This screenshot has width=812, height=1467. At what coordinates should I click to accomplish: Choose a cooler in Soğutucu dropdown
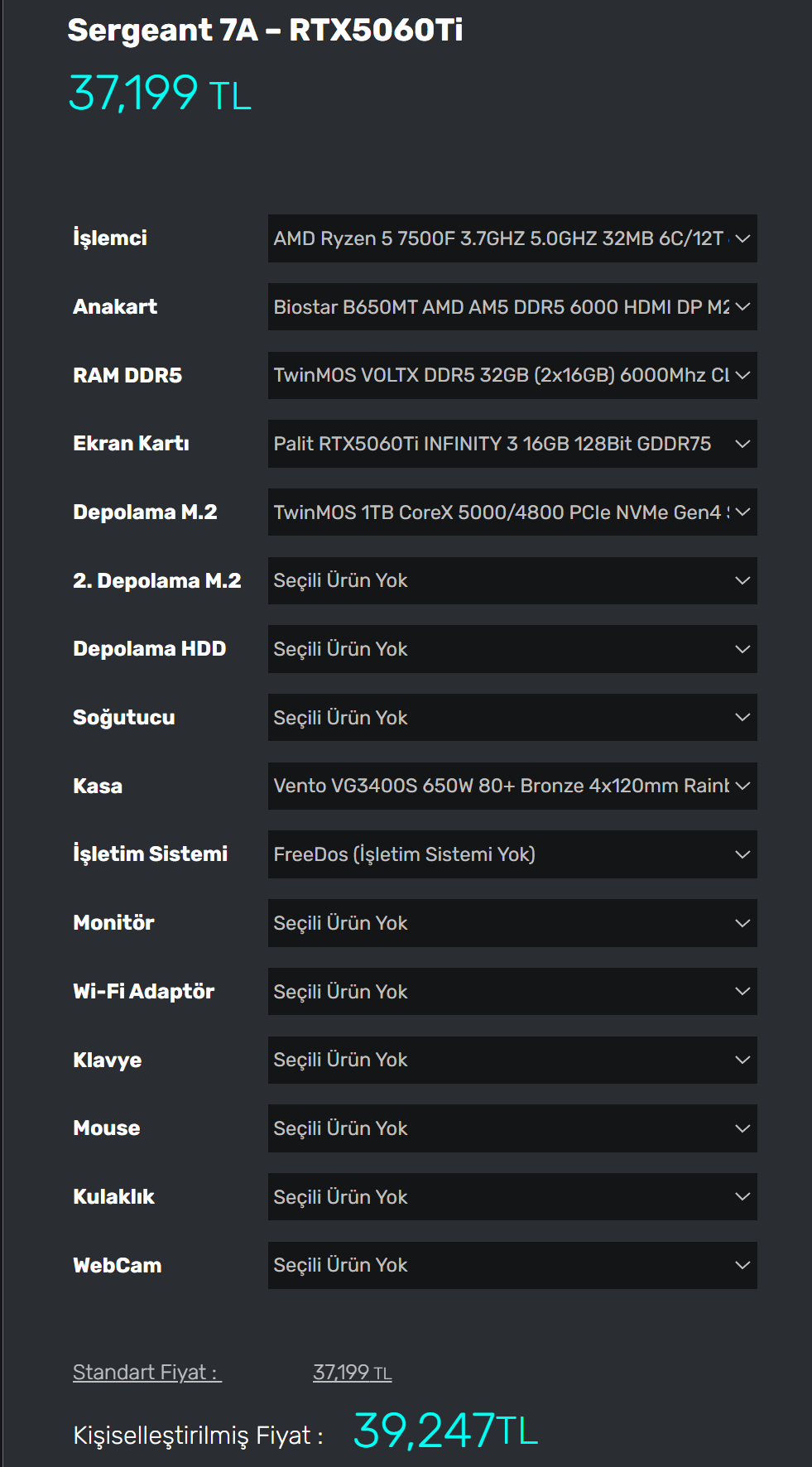point(512,718)
